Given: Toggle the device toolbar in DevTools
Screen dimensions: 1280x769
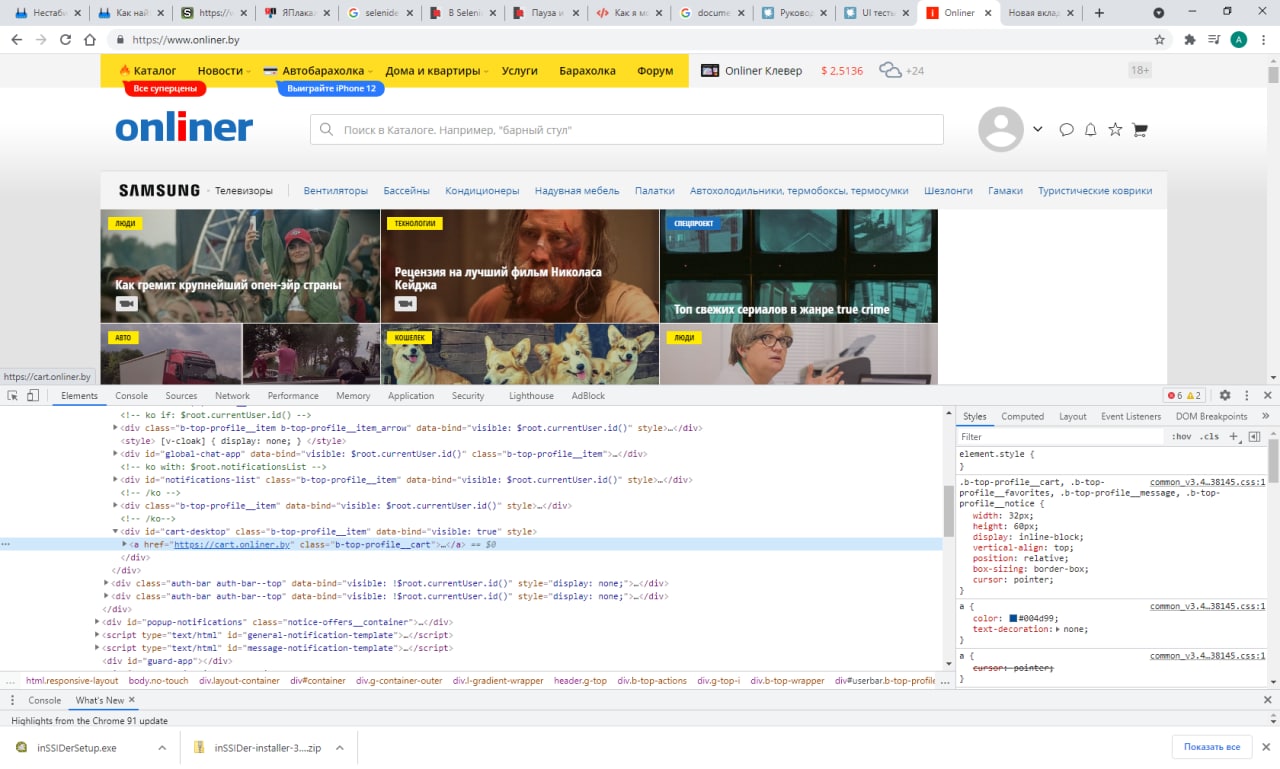Looking at the screenshot, I should [x=32, y=396].
